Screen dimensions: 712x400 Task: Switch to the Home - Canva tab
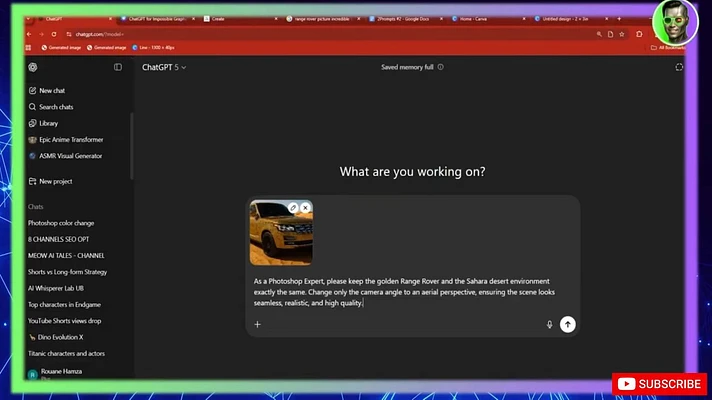(x=486, y=19)
